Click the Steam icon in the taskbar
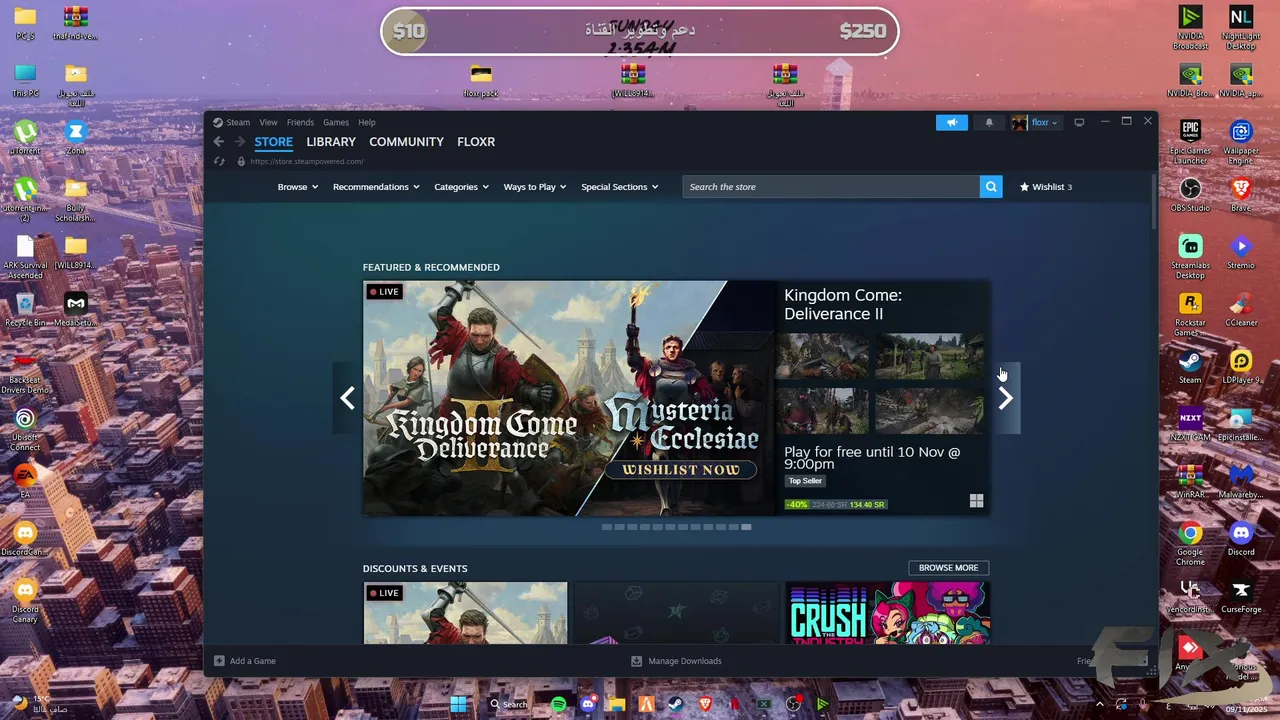Screen dimensions: 1280x720 (676, 704)
